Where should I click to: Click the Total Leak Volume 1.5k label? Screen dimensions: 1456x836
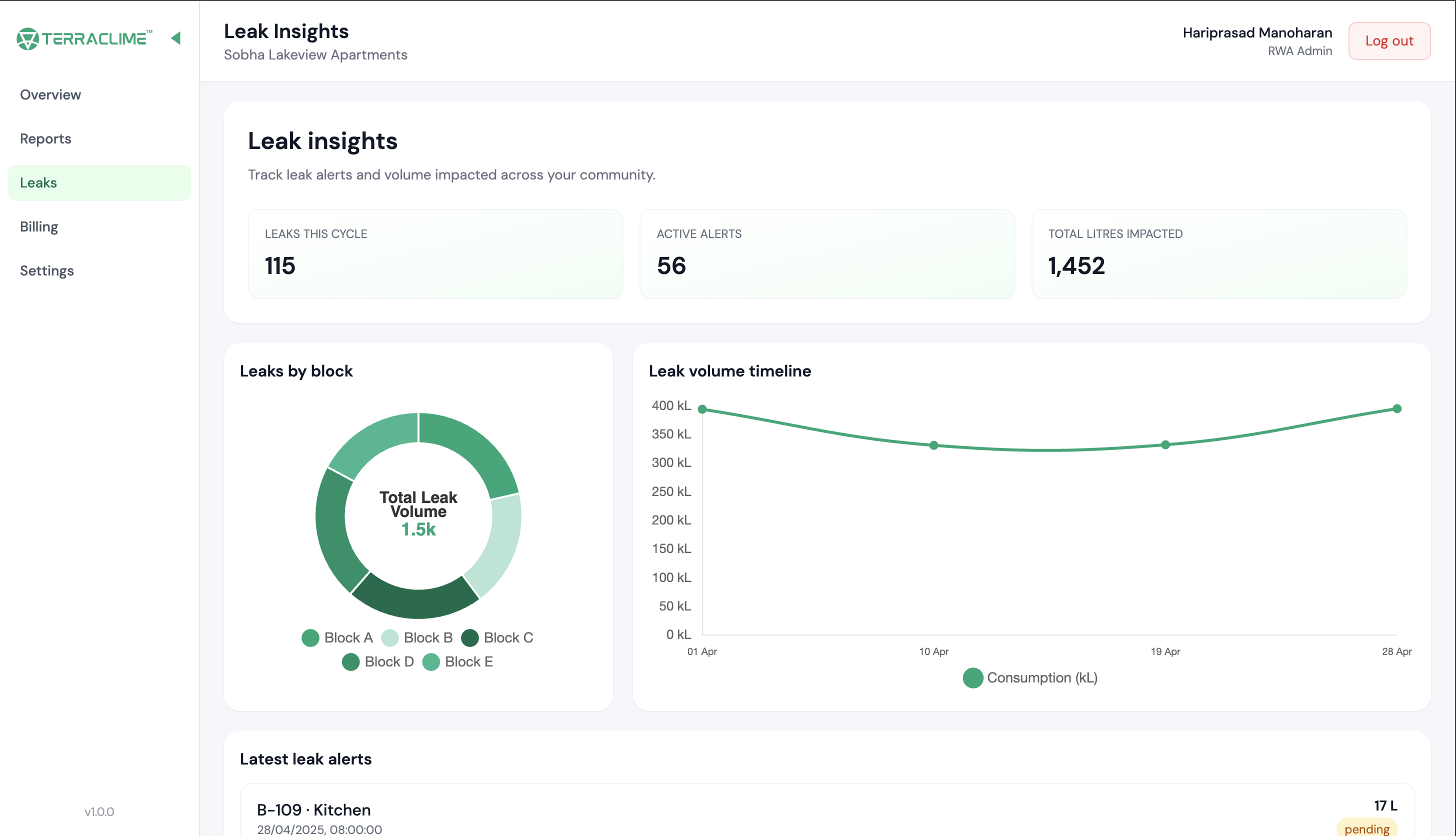pos(418,513)
